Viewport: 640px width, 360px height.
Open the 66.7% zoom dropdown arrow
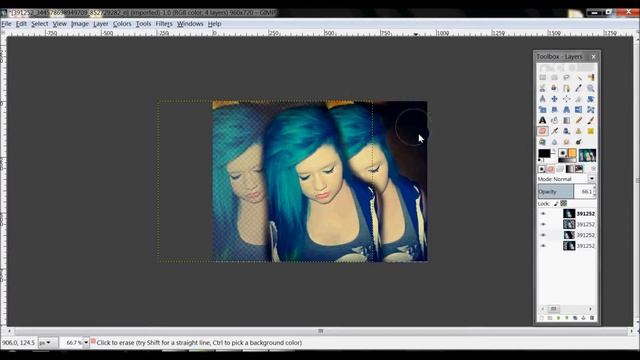(x=86, y=342)
